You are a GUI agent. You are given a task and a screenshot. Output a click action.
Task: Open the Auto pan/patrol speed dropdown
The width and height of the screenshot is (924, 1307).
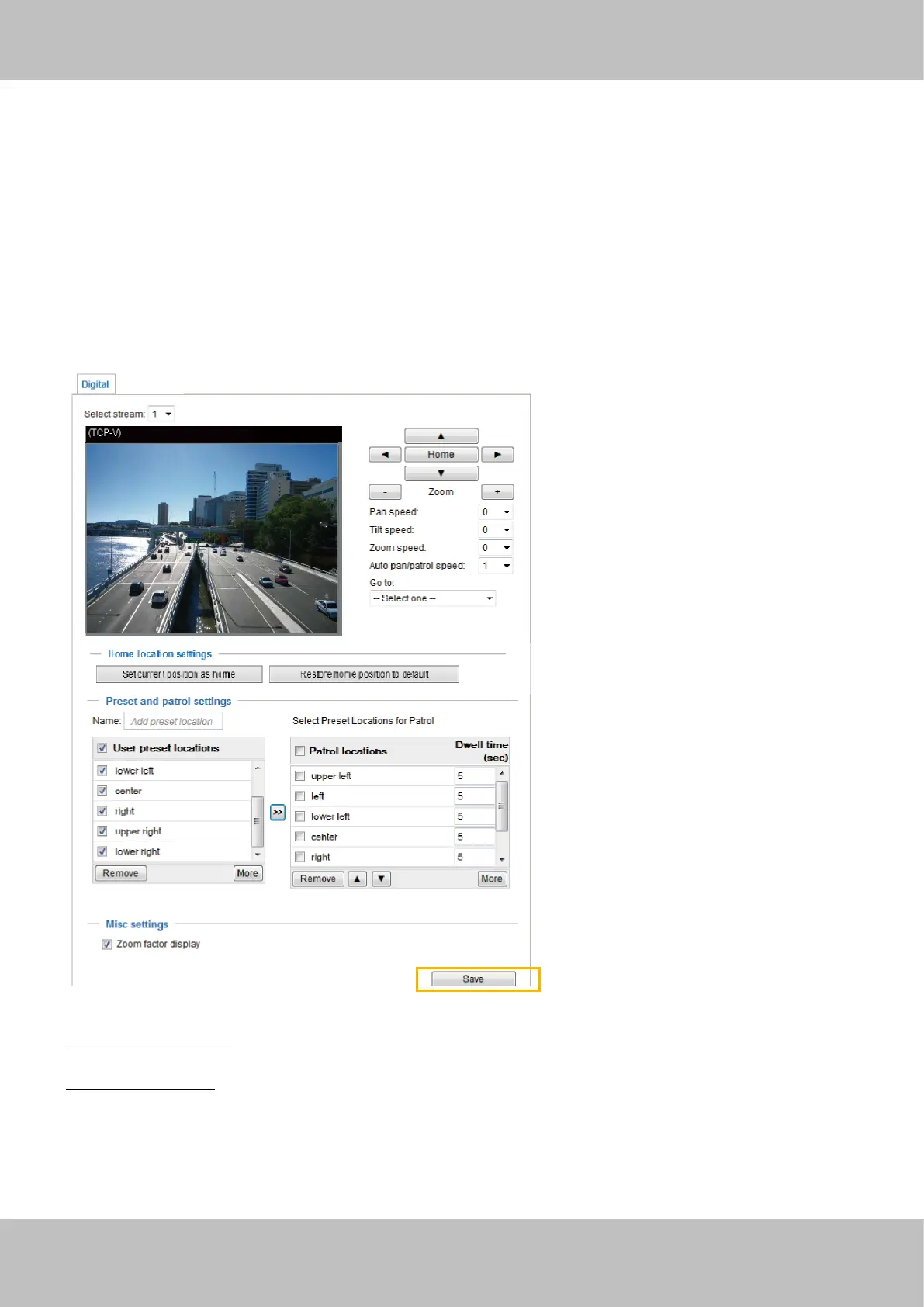click(496, 566)
